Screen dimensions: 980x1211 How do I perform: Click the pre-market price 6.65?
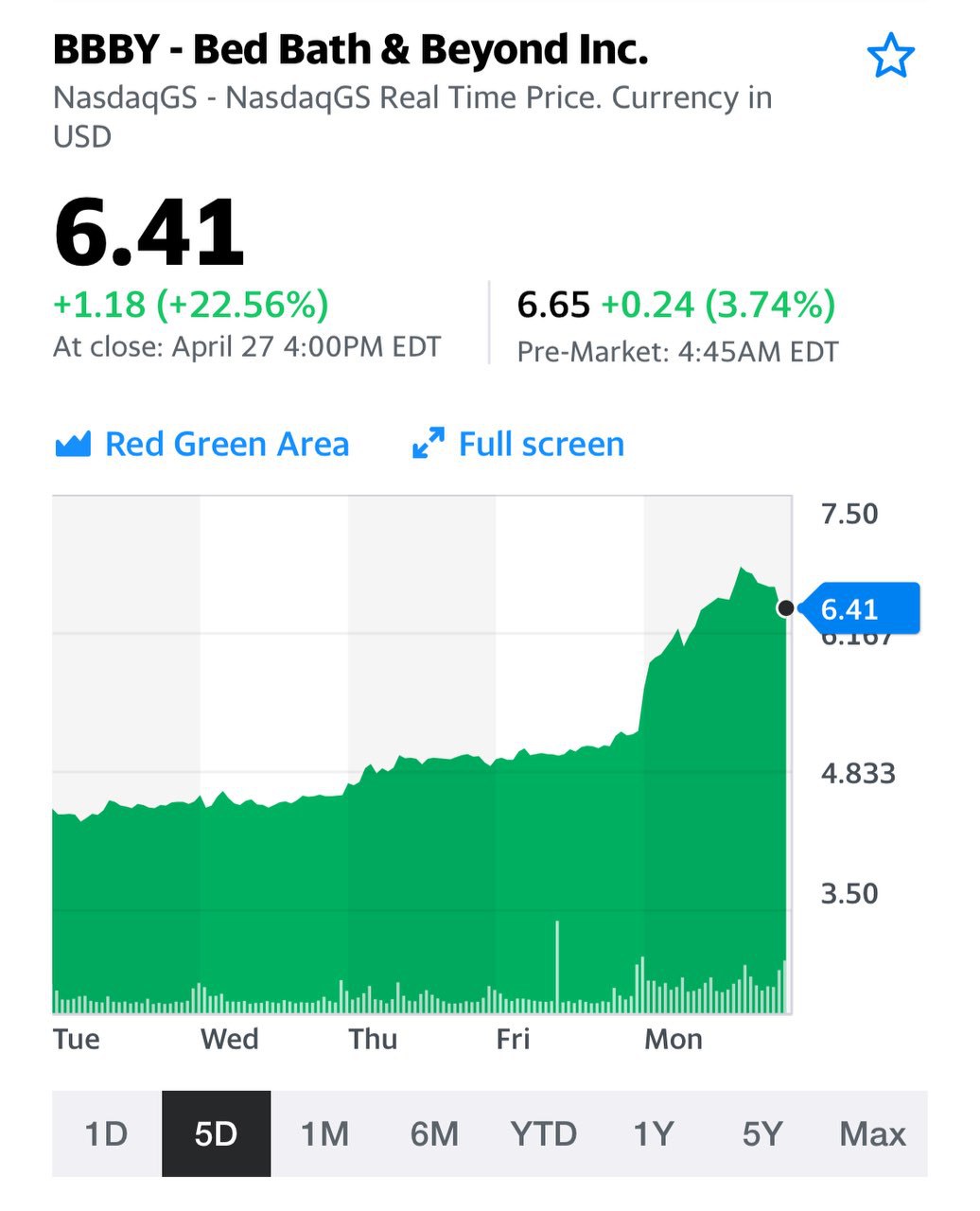(554, 305)
